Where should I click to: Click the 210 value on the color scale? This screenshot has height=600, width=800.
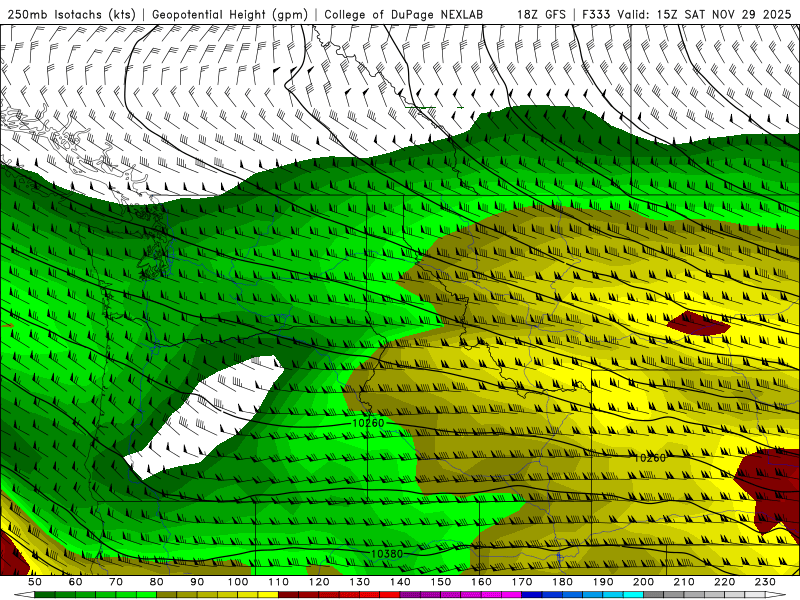pos(684,582)
